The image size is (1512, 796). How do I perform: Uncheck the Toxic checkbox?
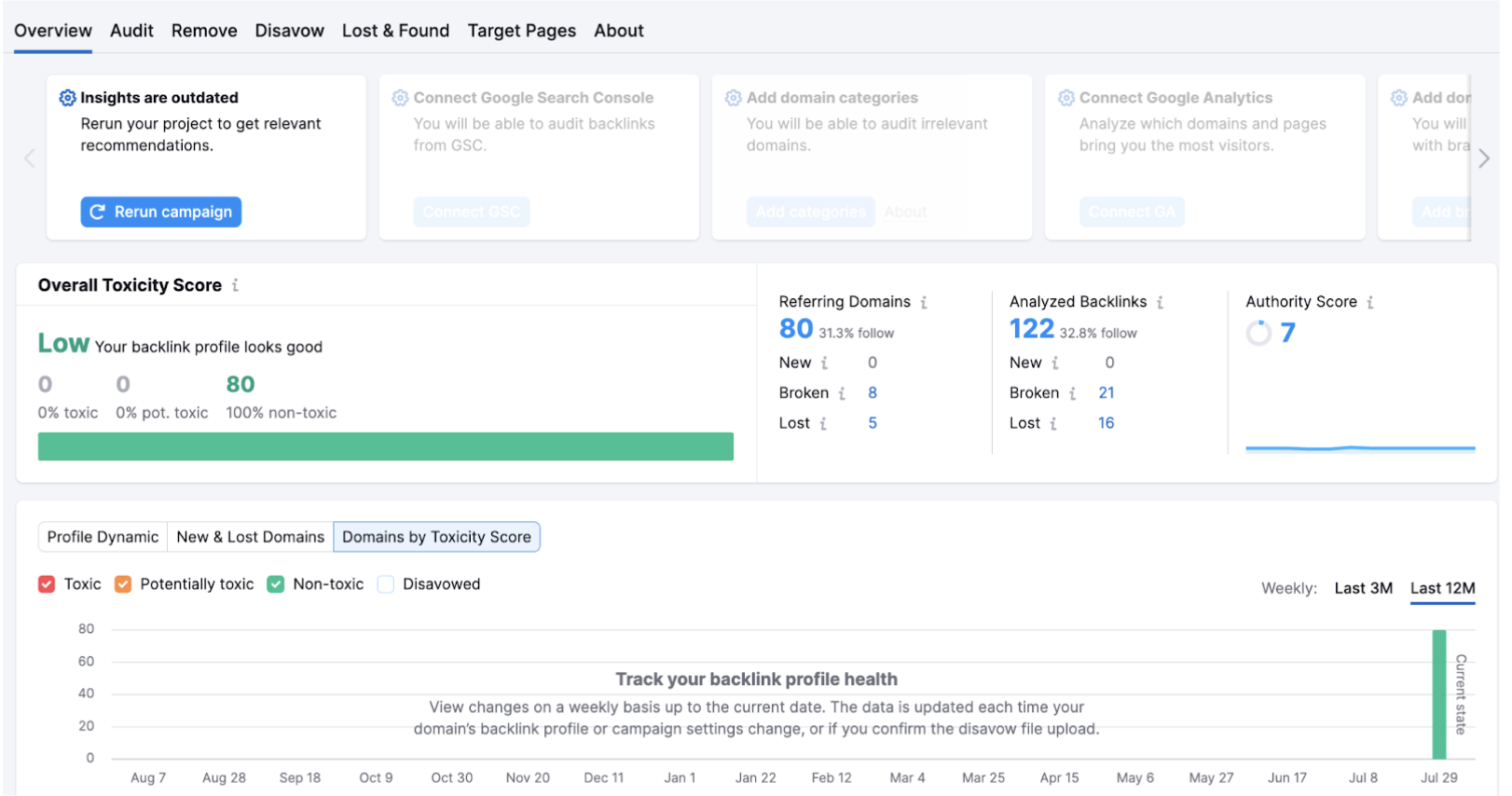coord(47,584)
